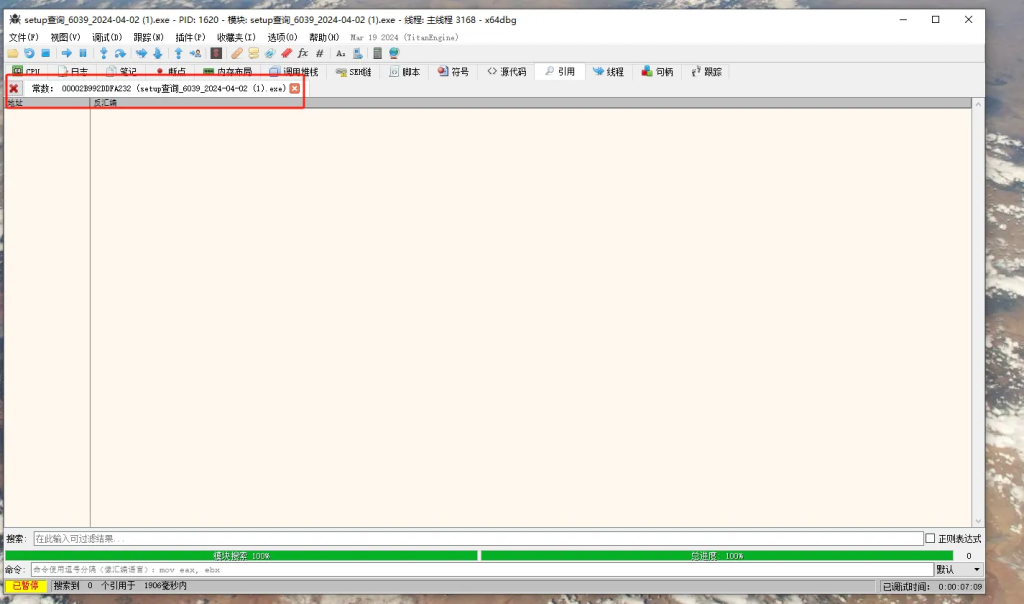Click the 模块搜索 progress bar

point(240,555)
